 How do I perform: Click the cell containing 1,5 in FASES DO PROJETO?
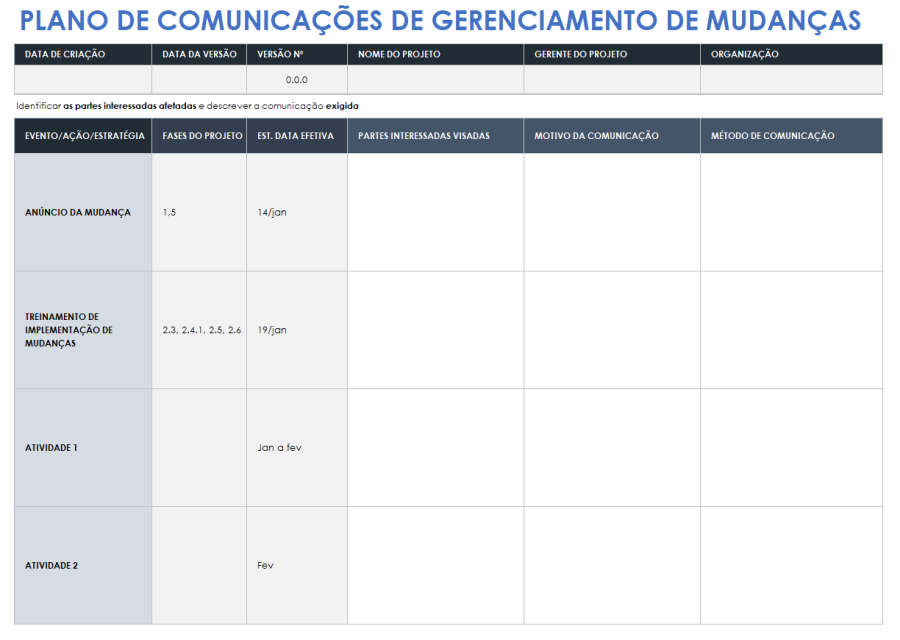pos(197,212)
